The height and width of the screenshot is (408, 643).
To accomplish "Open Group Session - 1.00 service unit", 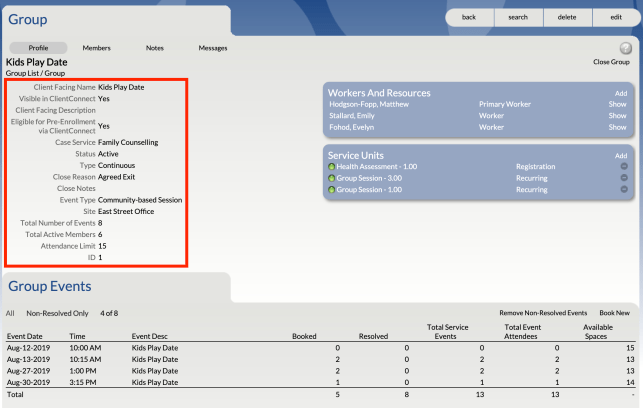I will [369, 189].
